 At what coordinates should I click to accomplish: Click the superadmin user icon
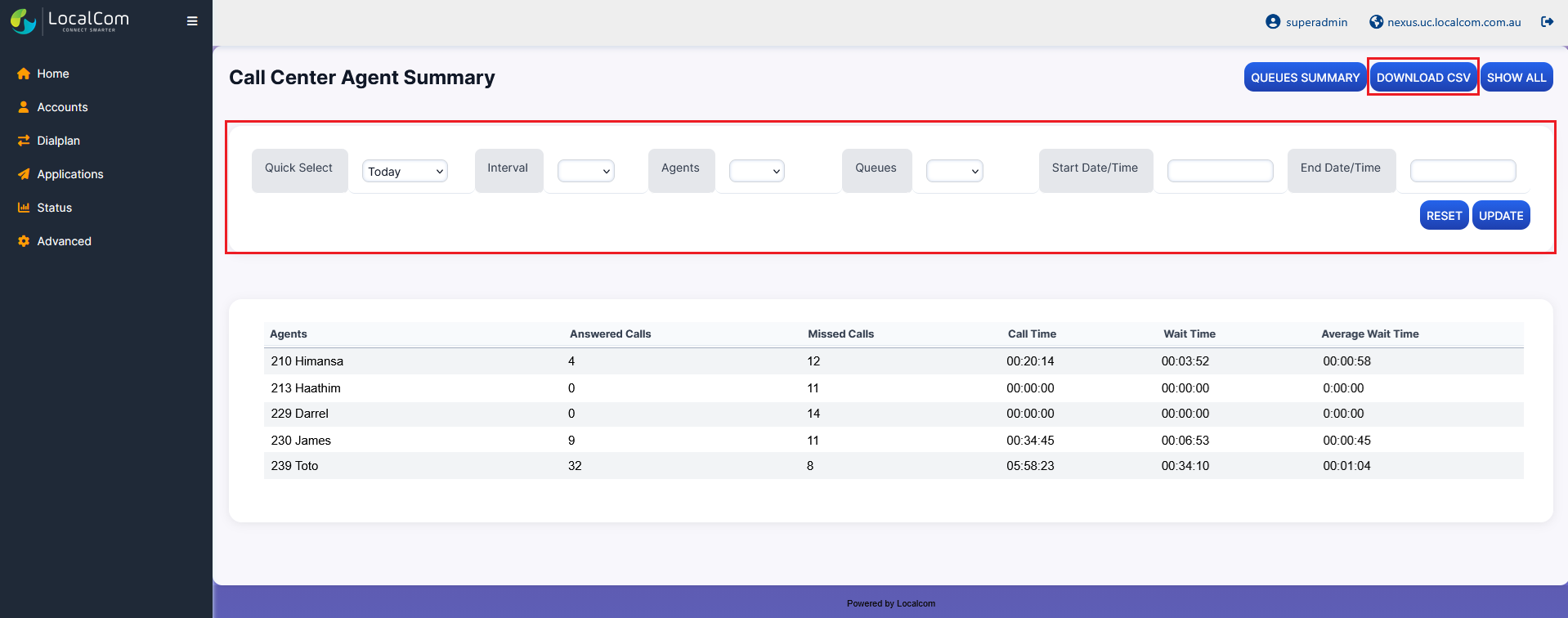point(1272,22)
